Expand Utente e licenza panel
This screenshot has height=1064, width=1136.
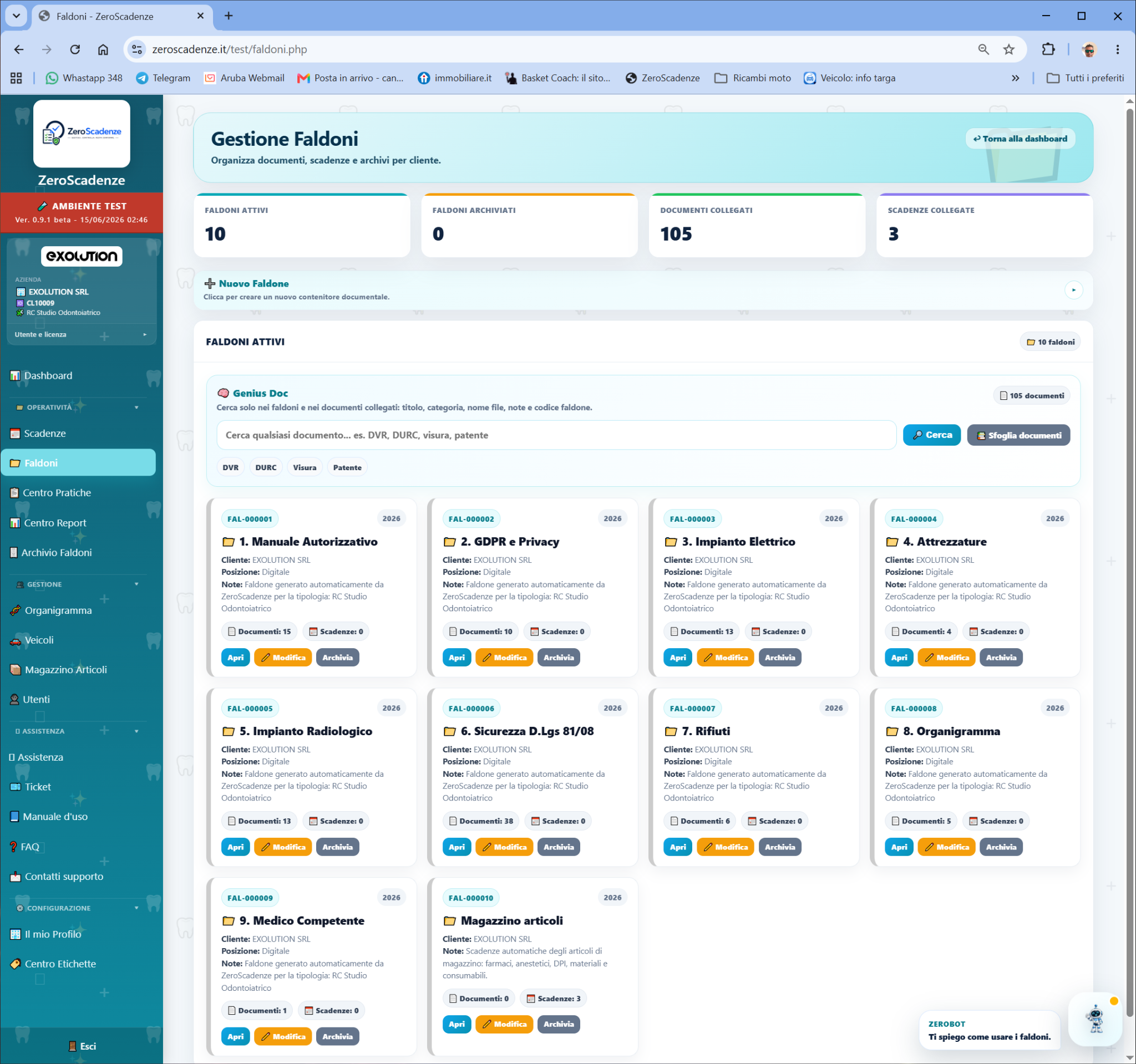point(81,334)
